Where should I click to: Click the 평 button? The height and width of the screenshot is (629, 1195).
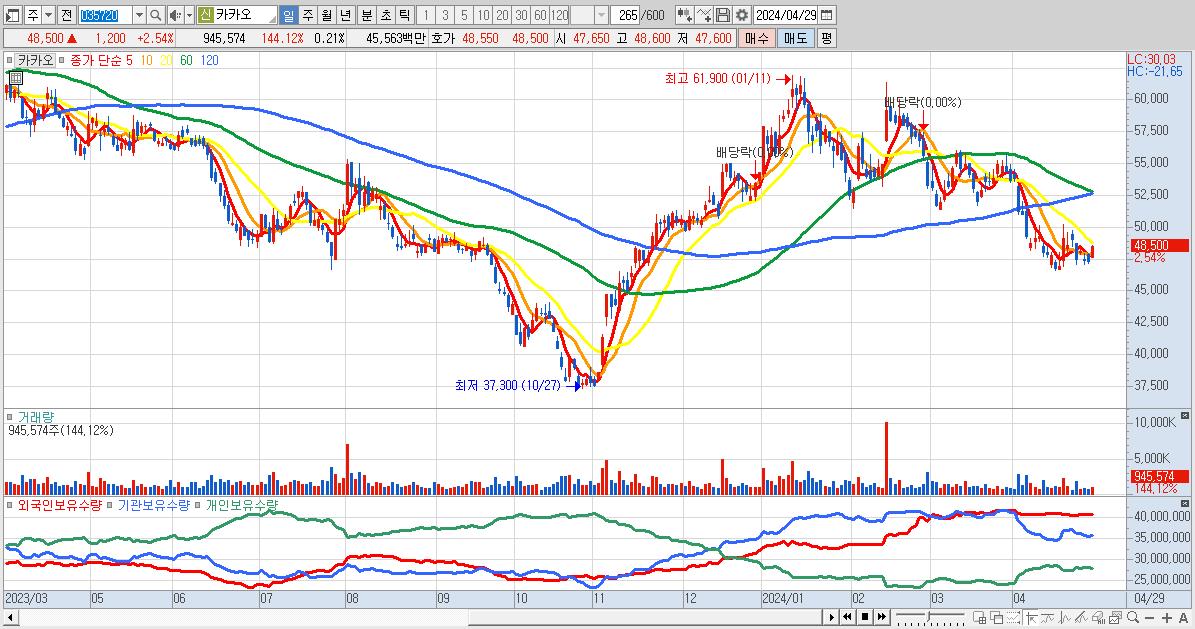[827, 38]
